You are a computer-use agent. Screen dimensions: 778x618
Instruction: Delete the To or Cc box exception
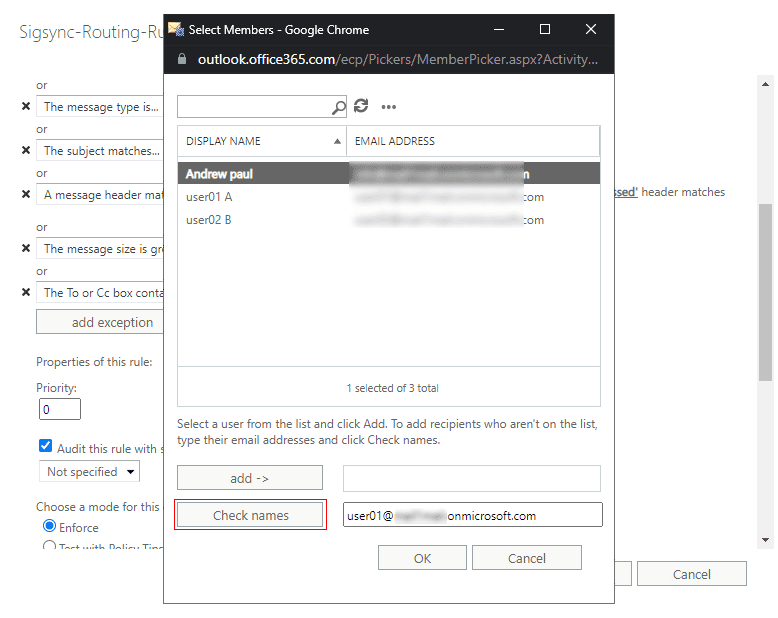coord(26,292)
